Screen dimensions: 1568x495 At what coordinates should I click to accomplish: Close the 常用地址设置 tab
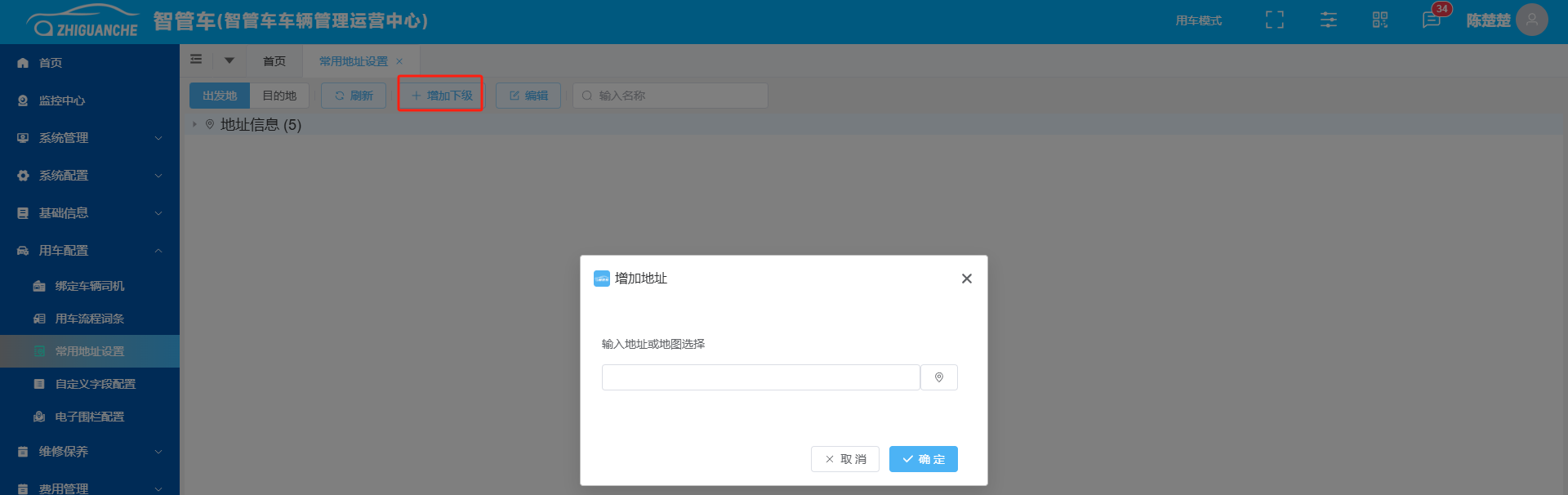pyautogui.click(x=399, y=62)
